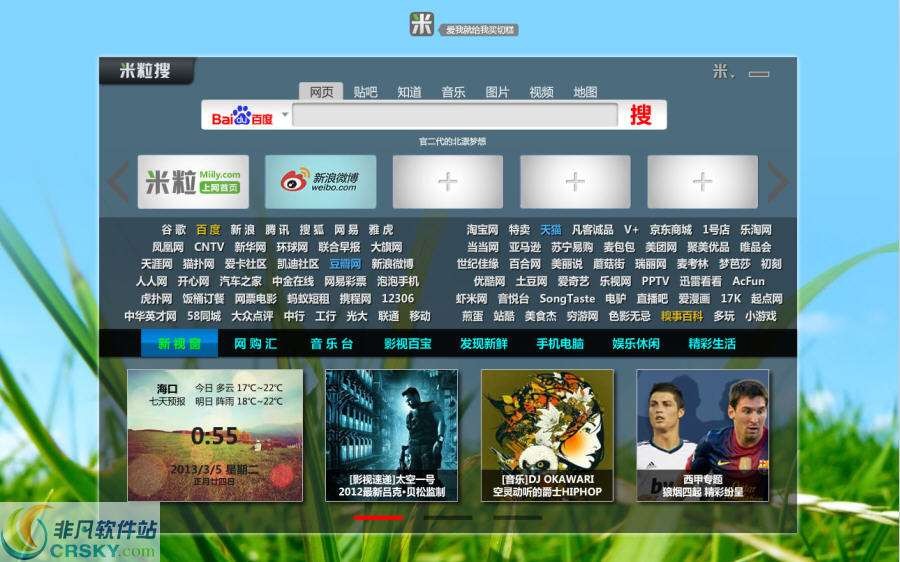Open the 太空一号 movie card
Image resolution: width=900 pixels, height=562 pixels.
[391, 435]
